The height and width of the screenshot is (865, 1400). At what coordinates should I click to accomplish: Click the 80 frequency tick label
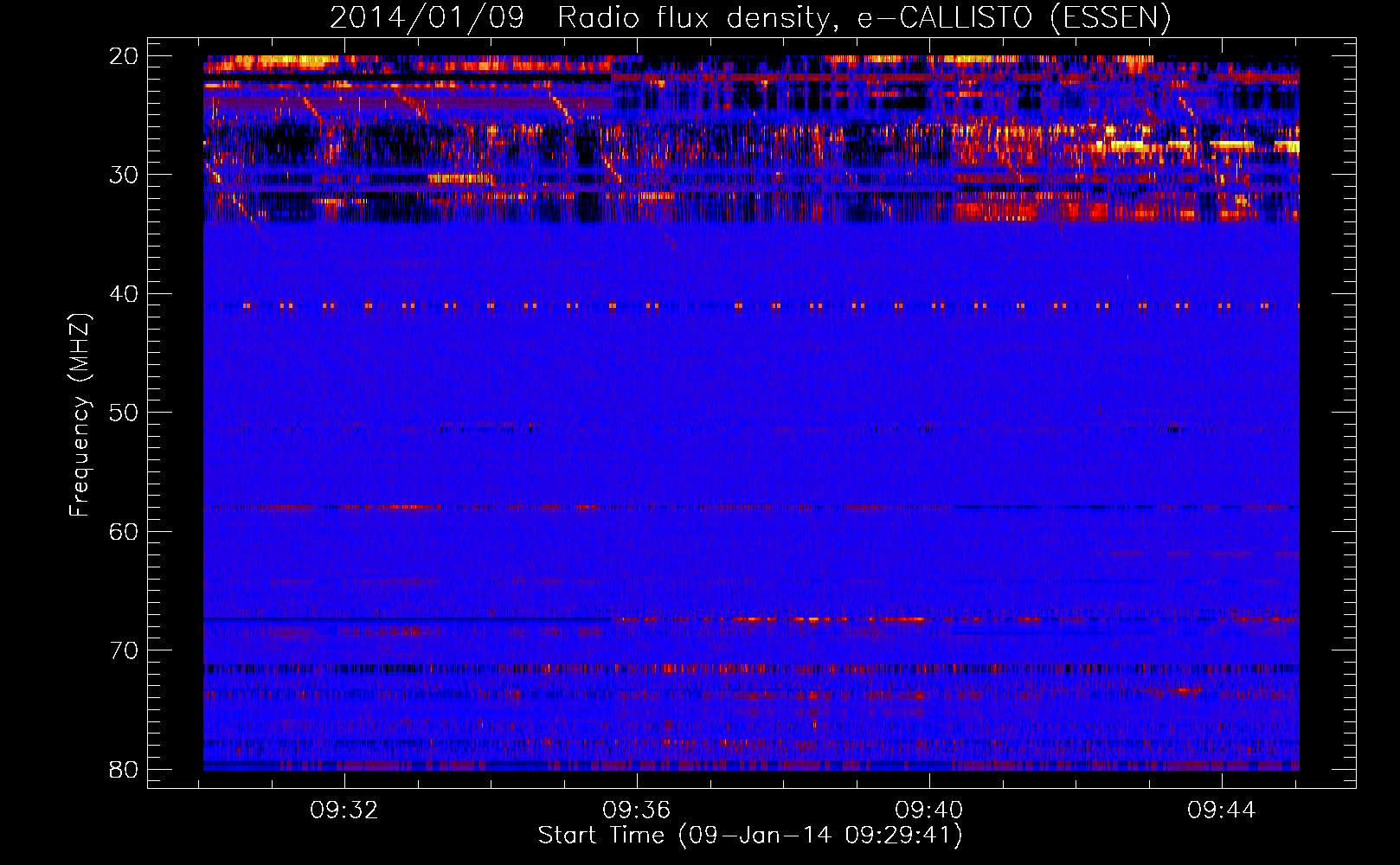point(124,769)
